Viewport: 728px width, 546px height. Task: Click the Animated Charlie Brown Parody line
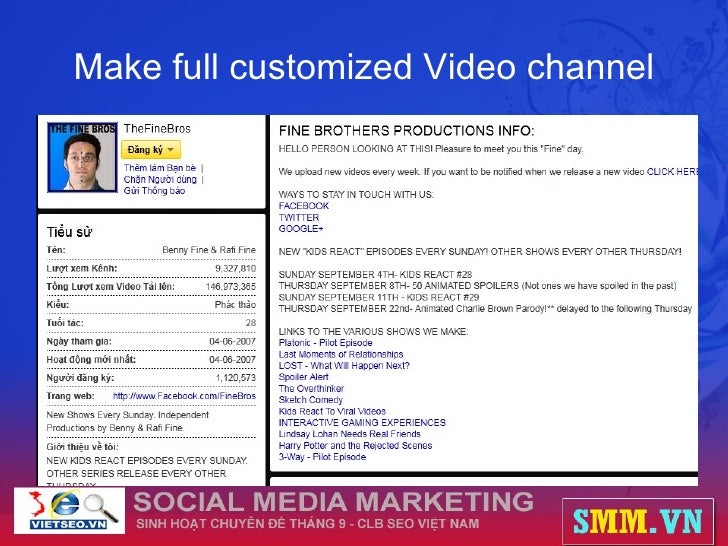pos(485,308)
